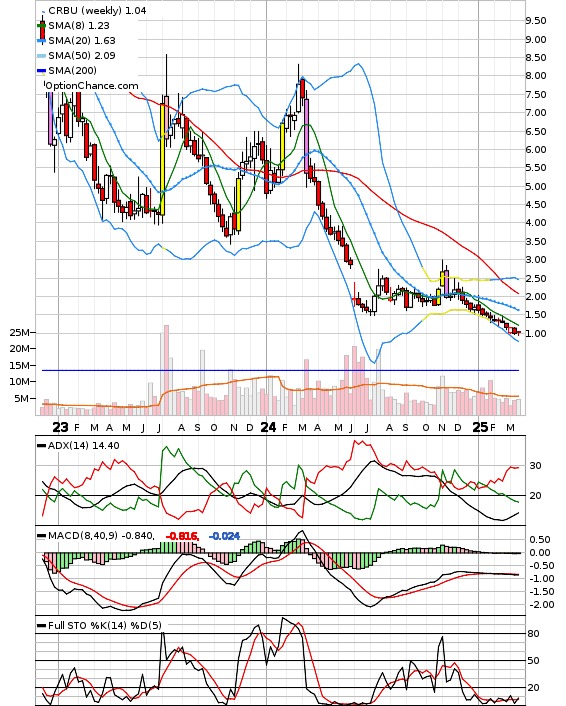Click the bold 25 year marker
Image resolution: width=566 pixels, height=706 pixels.
pyautogui.click(x=480, y=427)
